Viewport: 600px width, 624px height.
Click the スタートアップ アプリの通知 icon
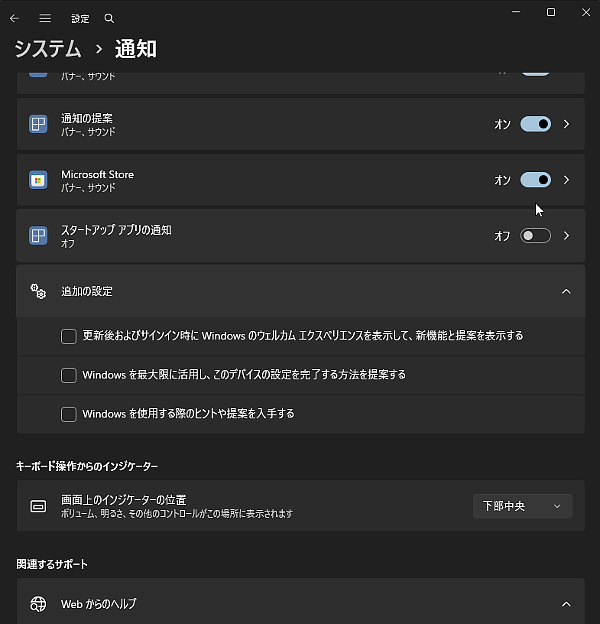(38, 236)
